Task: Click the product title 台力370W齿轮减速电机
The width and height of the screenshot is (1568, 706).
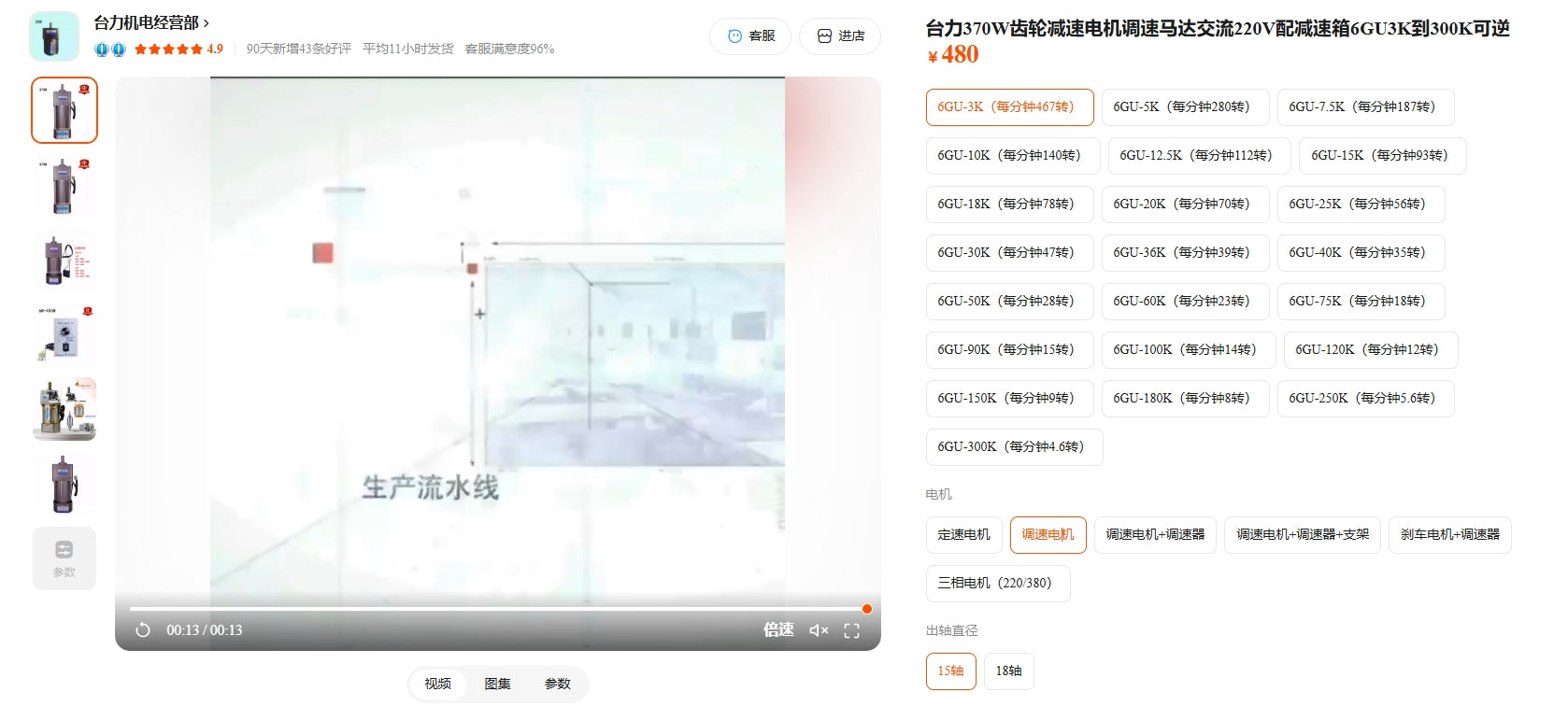Action: tap(1218, 29)
